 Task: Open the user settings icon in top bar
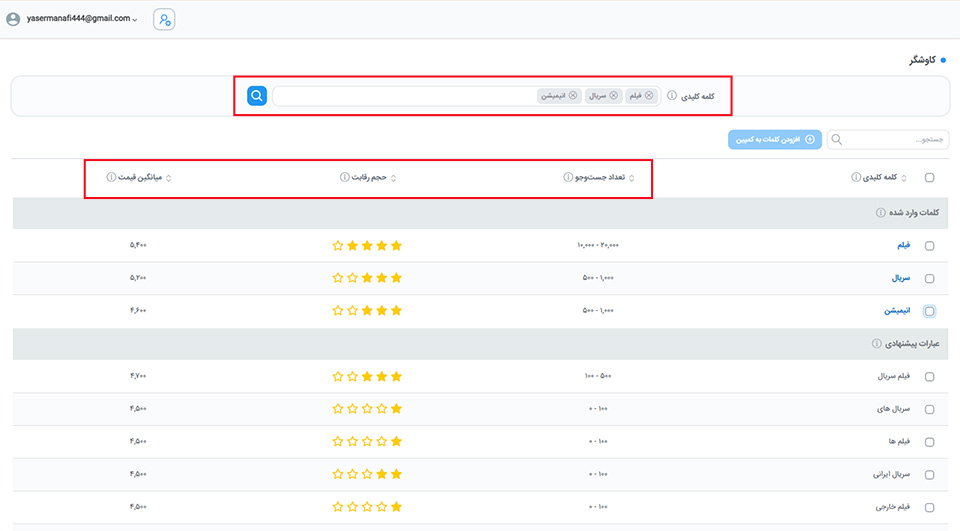[x=164, y=19]
